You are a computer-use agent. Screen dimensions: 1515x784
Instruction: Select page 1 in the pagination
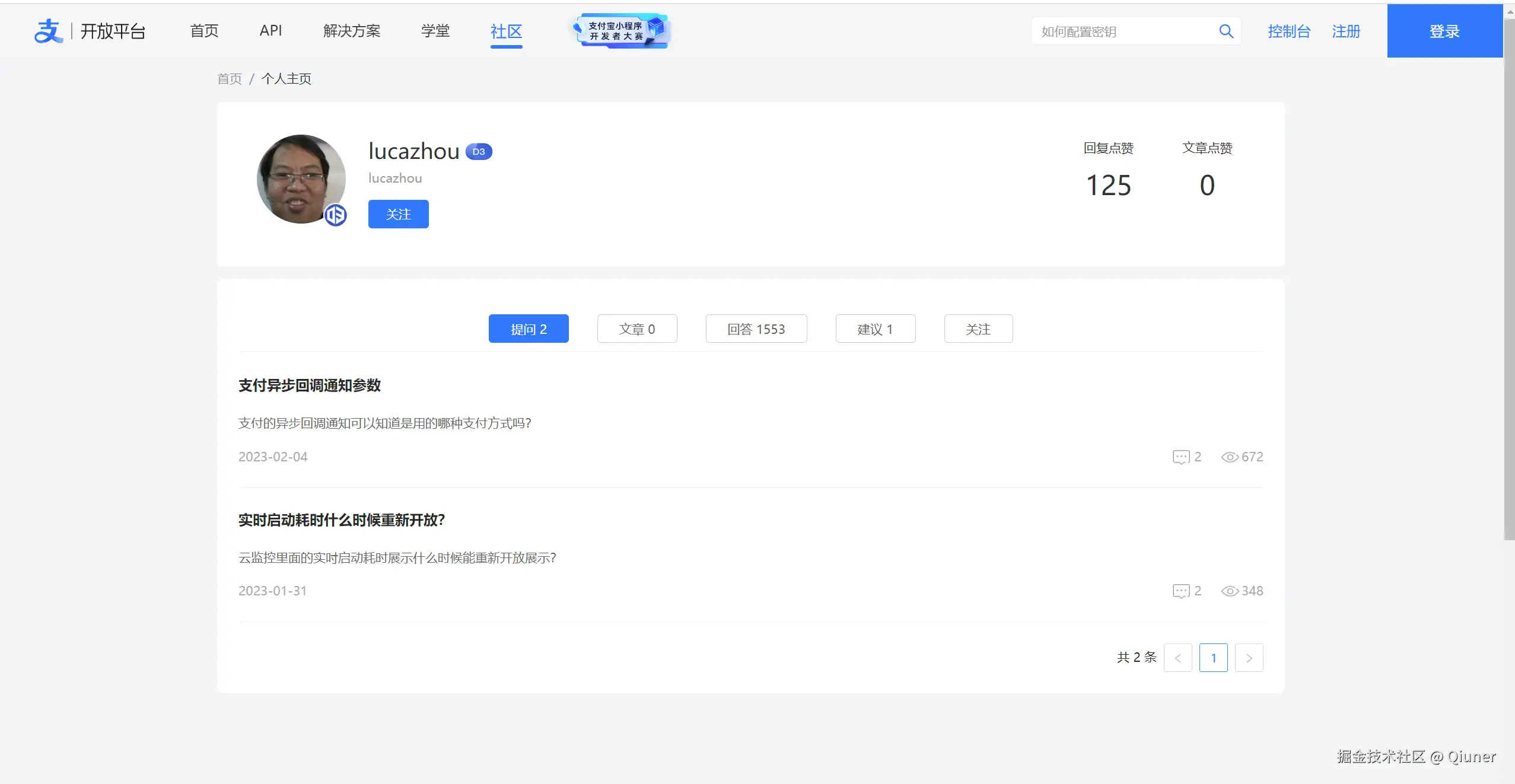1213,658
